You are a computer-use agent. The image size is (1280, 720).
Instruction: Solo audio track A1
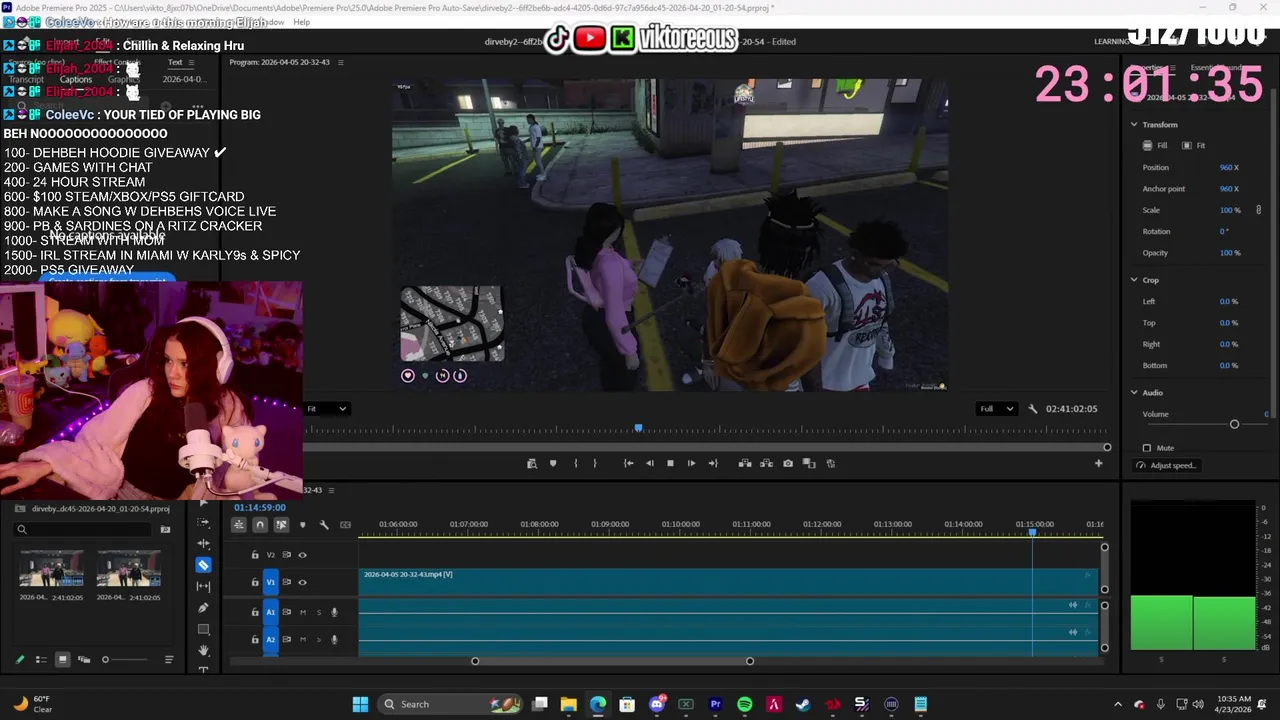319,612
